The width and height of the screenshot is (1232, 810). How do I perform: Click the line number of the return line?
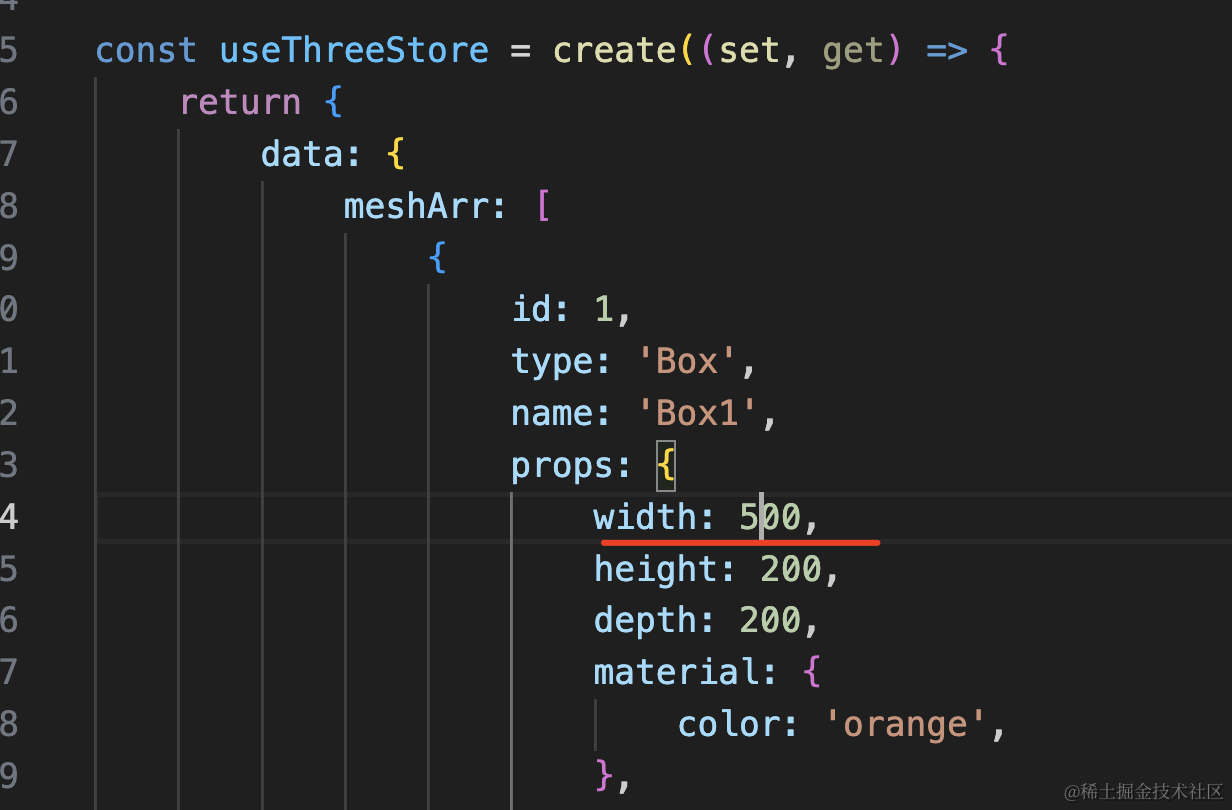(x=9, y=102)
